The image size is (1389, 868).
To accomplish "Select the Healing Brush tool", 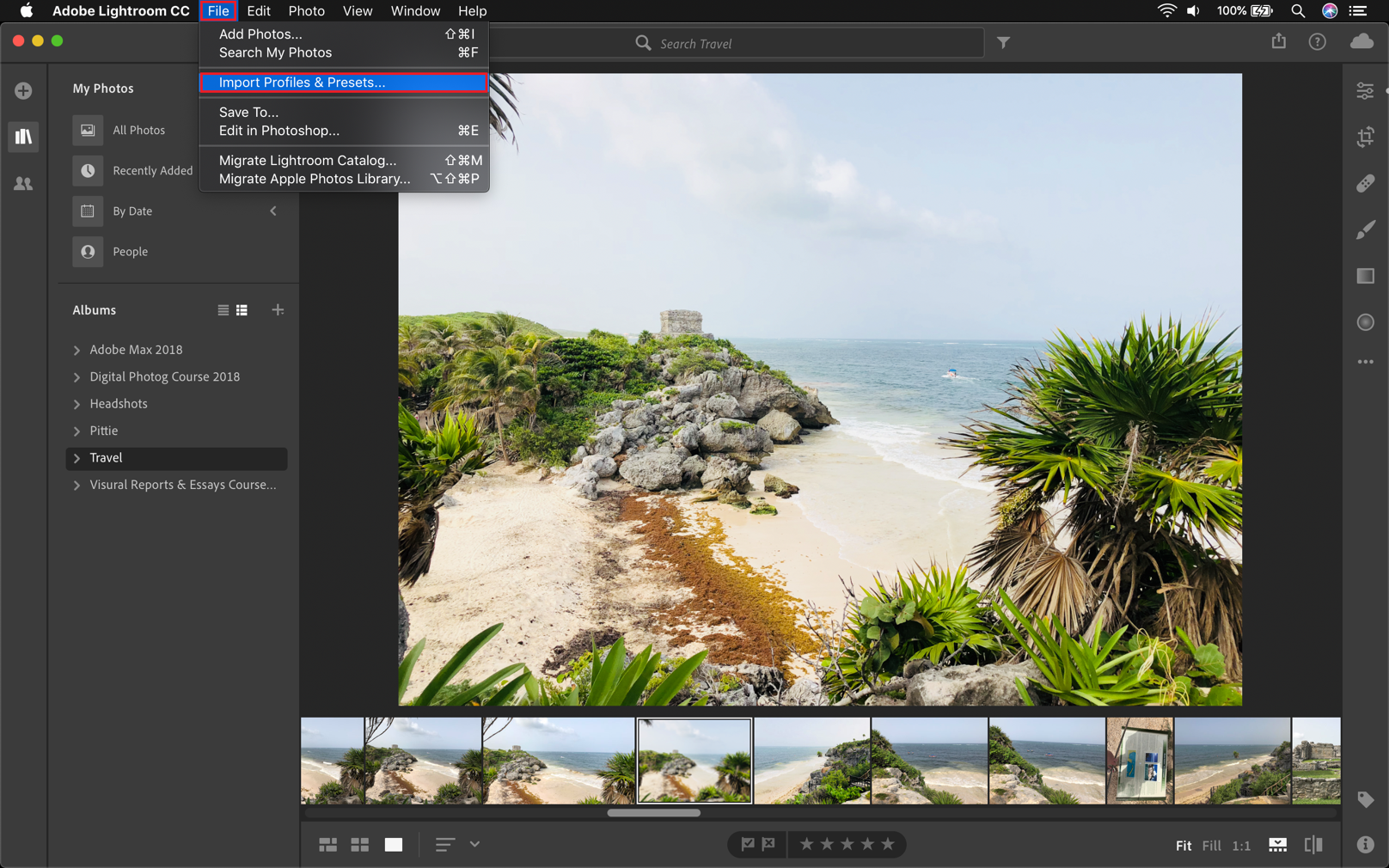I will (x=1365, y=184).
